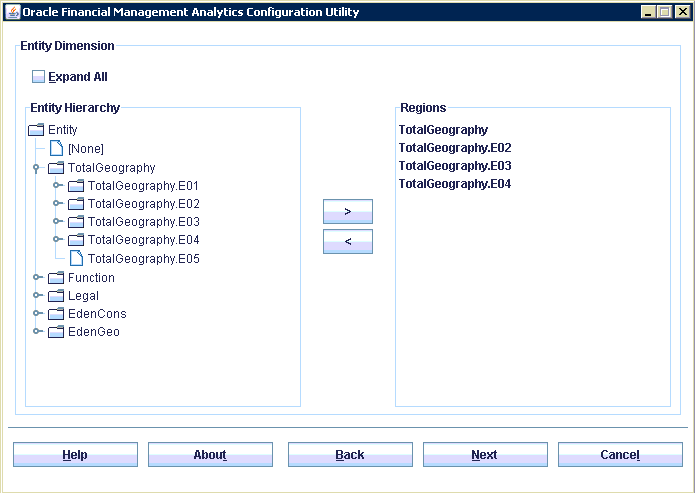The height and width of the screenshot is (493, 695).
Task: Select Function label in hierarchy
Action: coord(91,278)
